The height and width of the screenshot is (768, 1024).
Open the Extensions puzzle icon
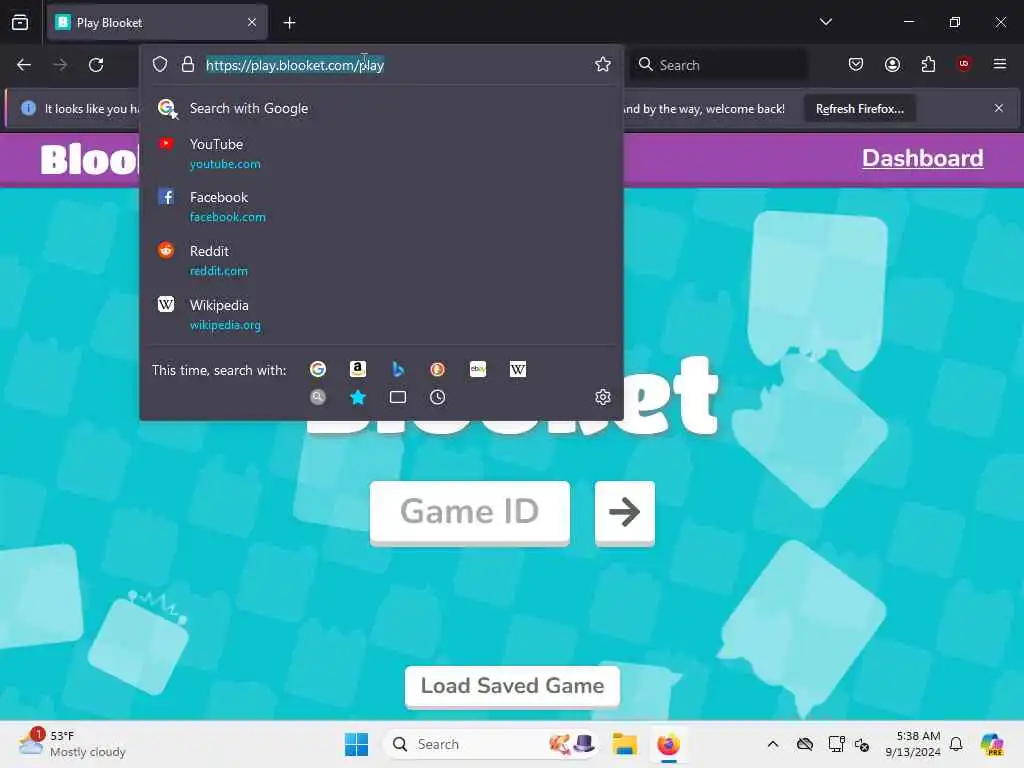click(x=928, y=64)
